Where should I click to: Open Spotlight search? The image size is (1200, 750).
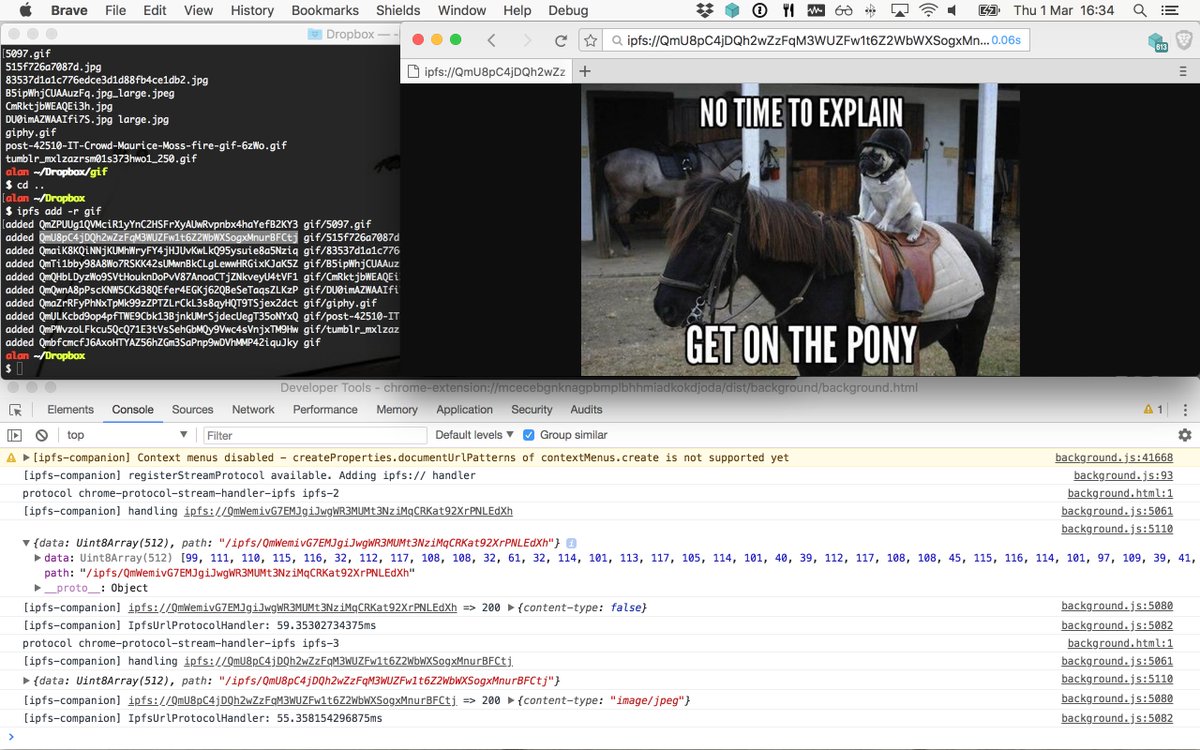1140,10
